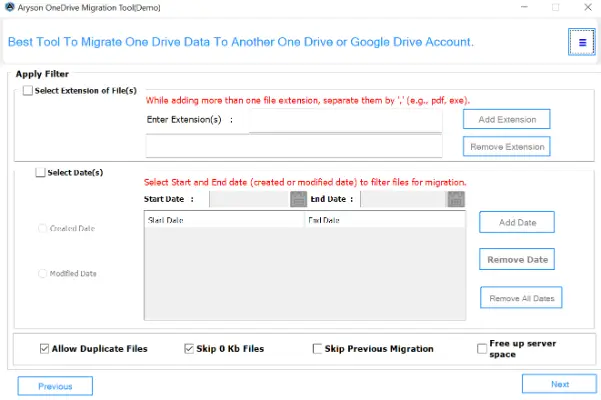Click the red Start and End date hint

[x=305, y=182]
